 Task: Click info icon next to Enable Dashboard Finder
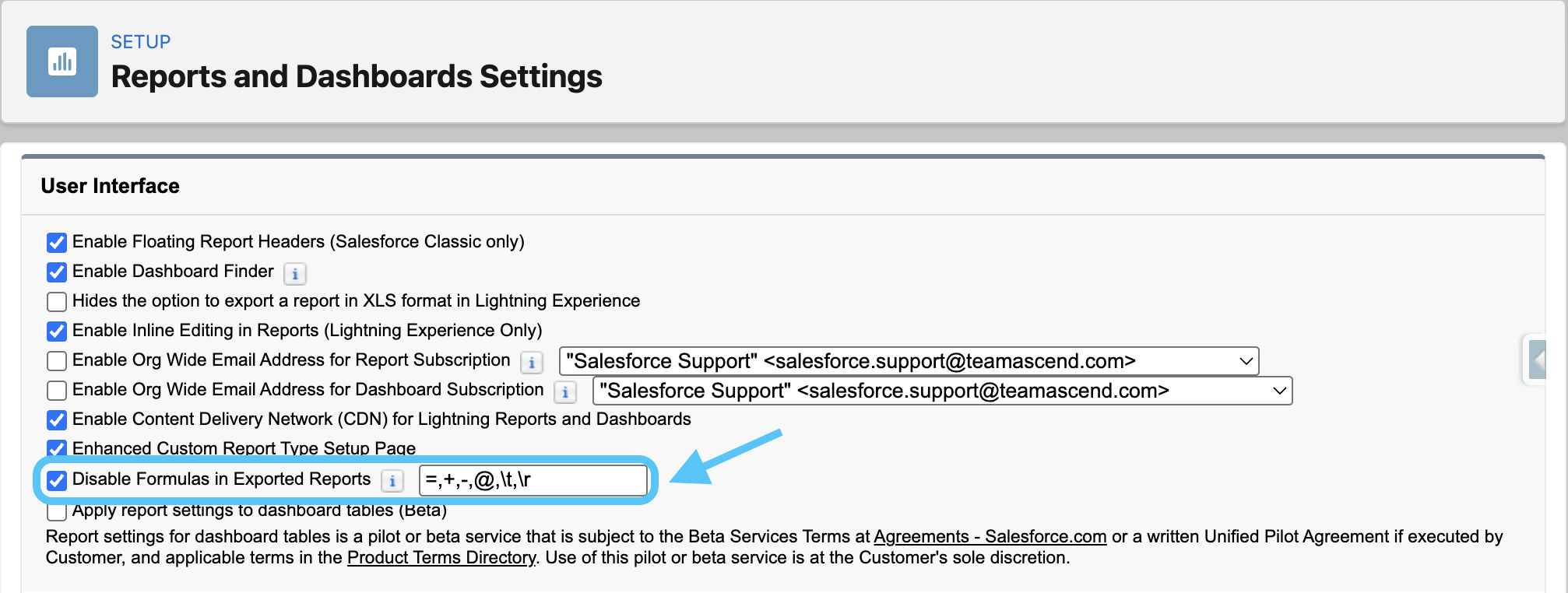pos(295,274)
